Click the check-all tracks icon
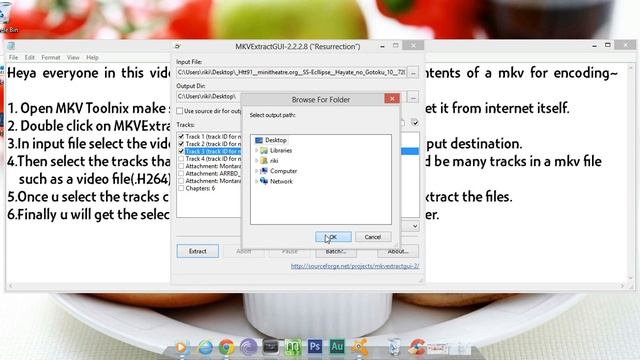The image size is (640, 360). point(415,122)
